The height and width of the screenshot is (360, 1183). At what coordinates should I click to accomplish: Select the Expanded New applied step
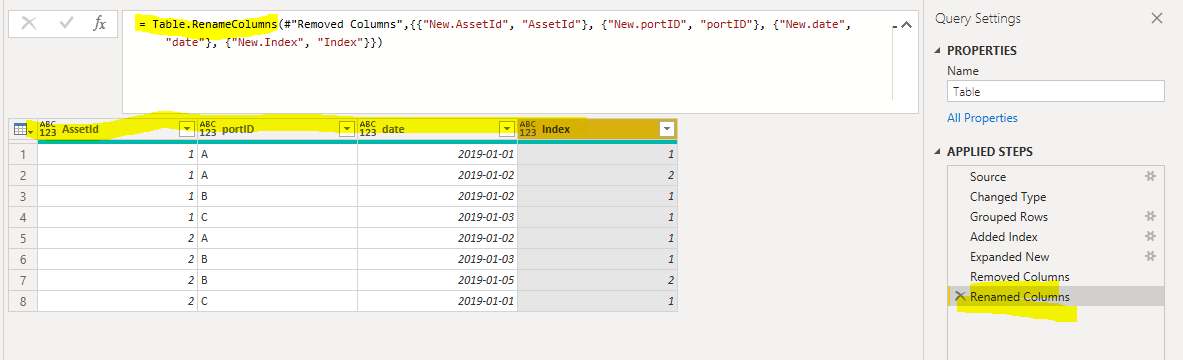click(1009, 257)
